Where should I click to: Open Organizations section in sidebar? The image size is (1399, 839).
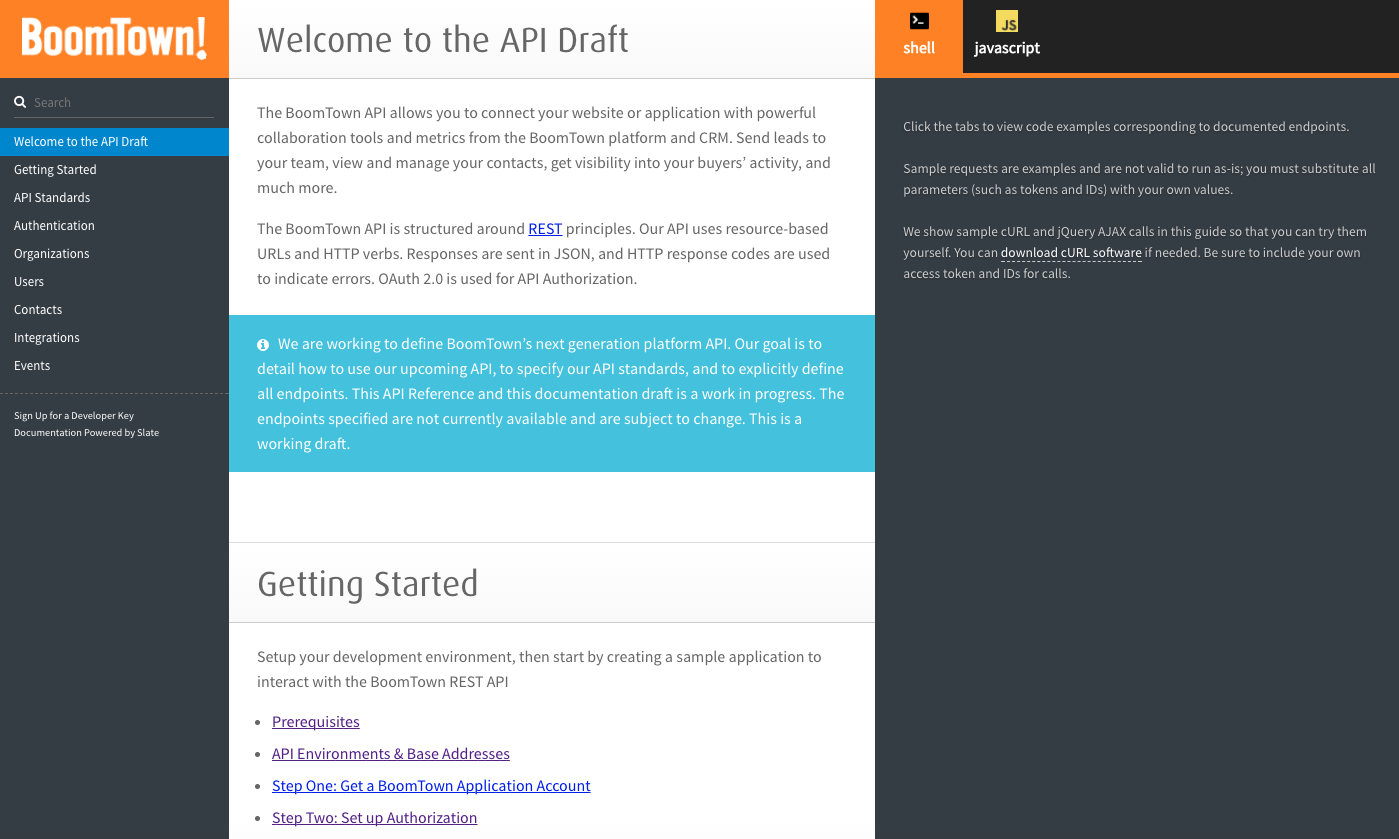(114, 254)
